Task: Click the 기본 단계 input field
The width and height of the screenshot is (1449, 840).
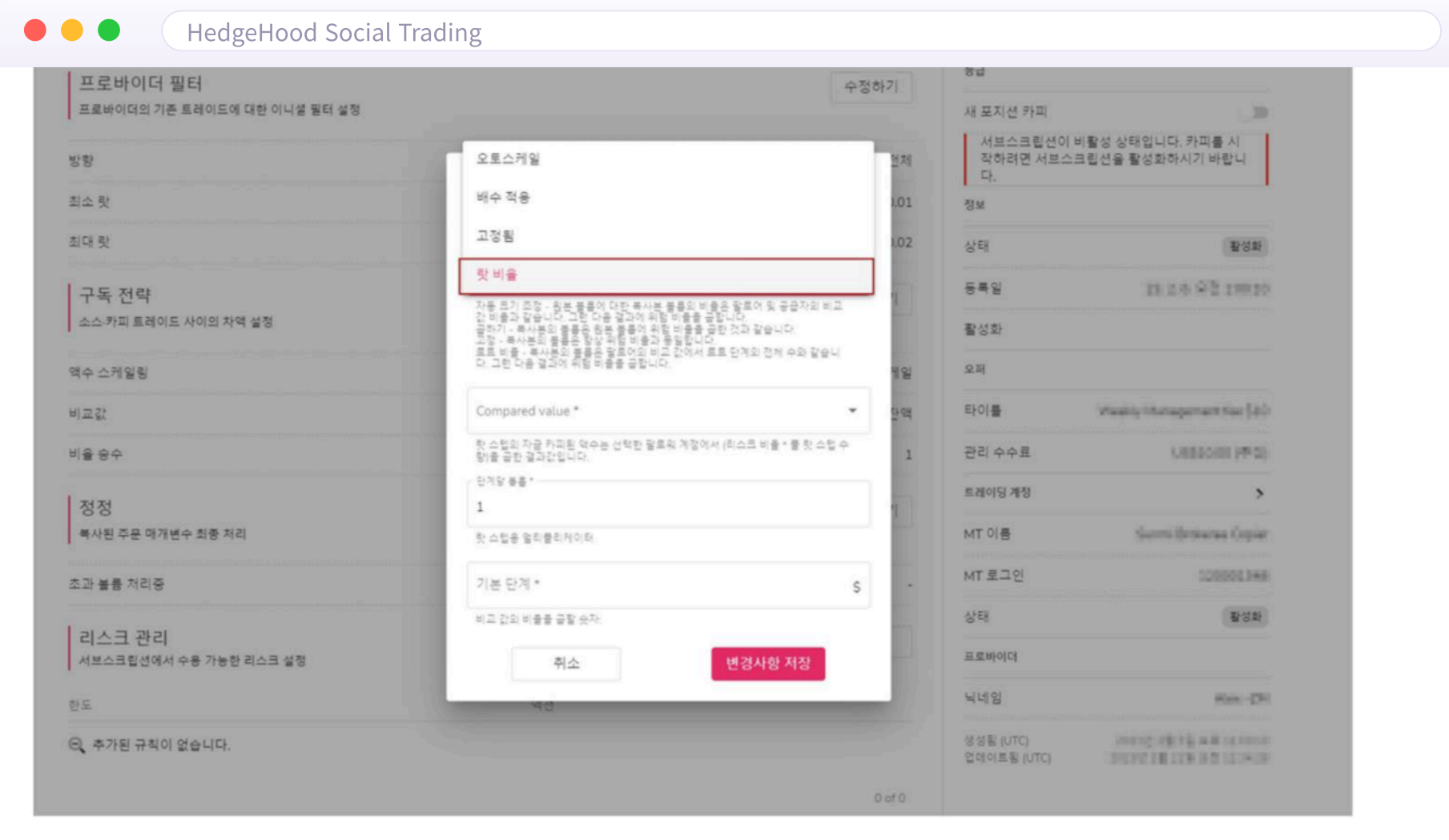Action: [x=668, y=585]
